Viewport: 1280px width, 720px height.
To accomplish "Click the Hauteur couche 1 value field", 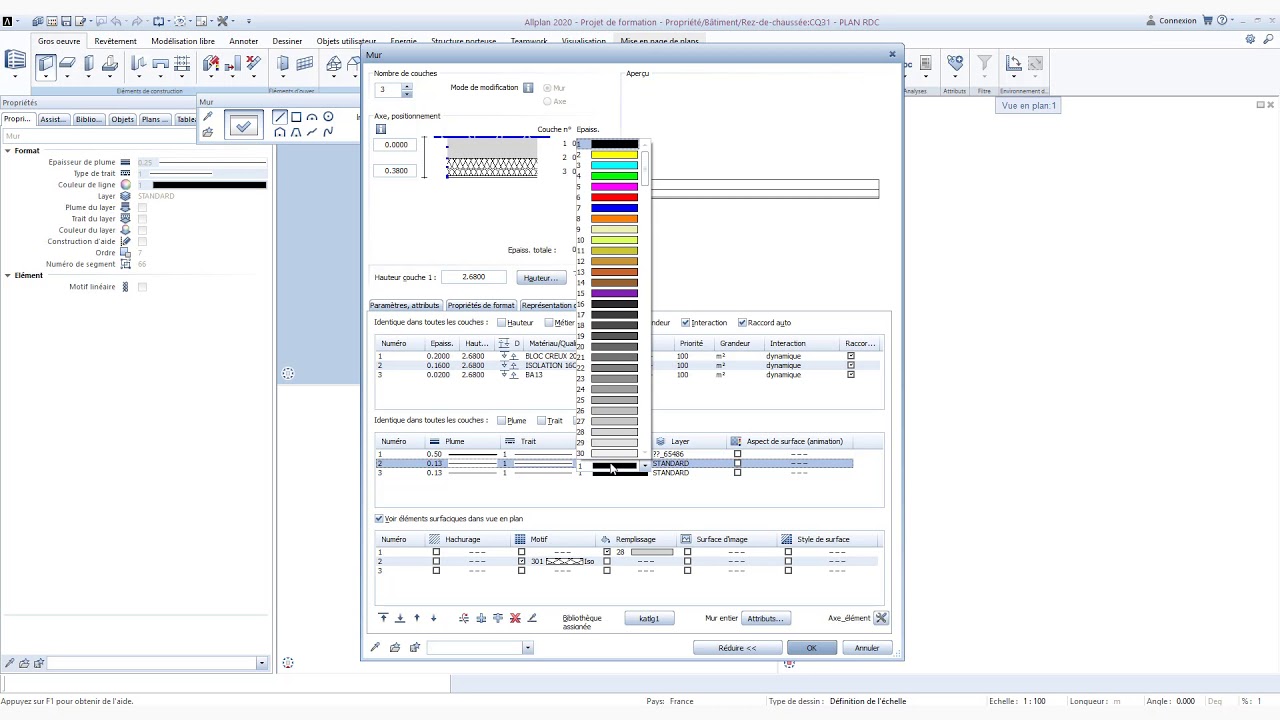I will [x=473, y=277].
